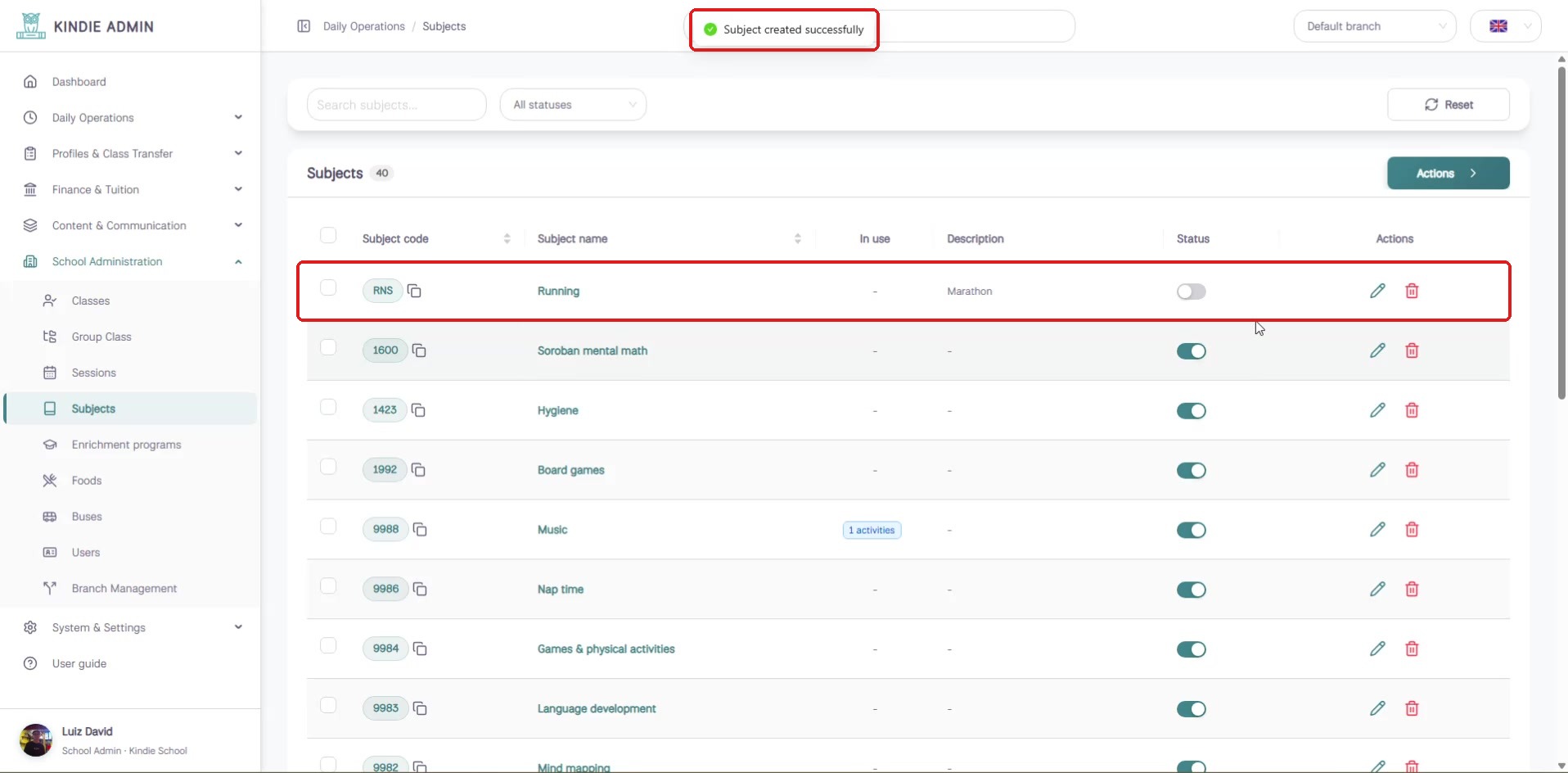Click the page vertical scrollbar
This screenshot has height=773, width=1568.
1561,233
